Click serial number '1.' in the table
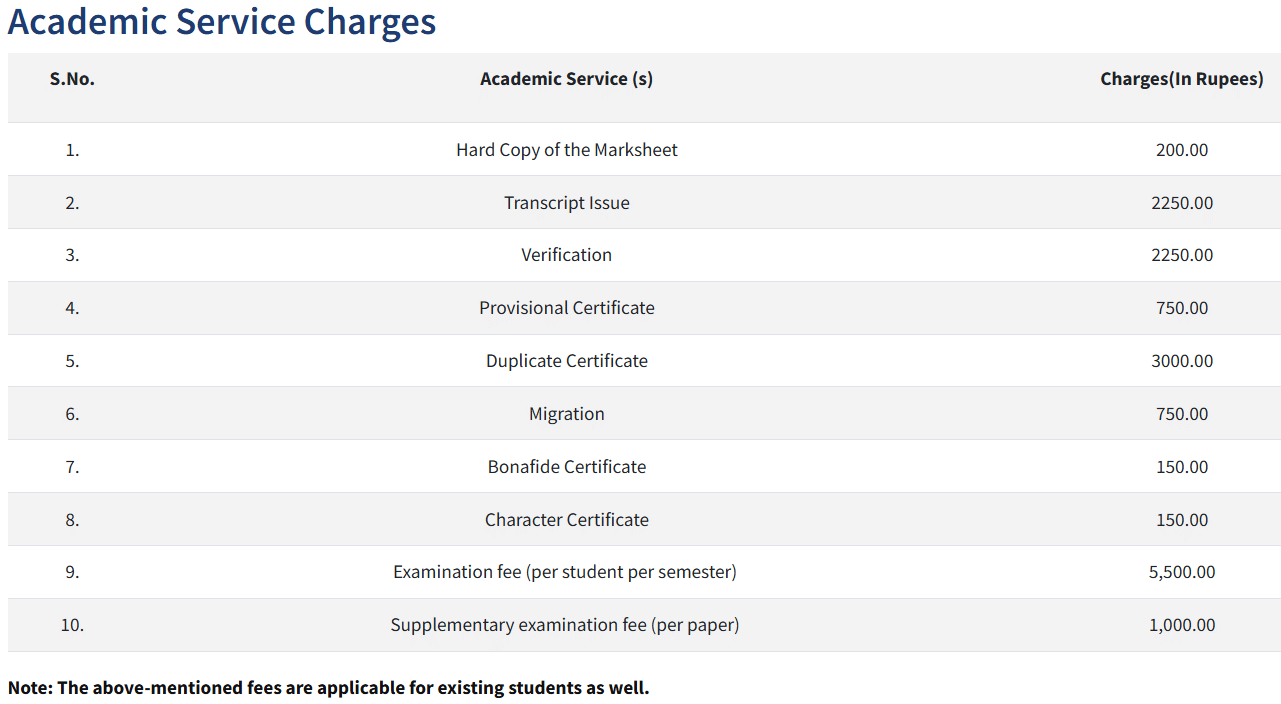This screenshot has height=704, width=1281. tap(72, 150)
